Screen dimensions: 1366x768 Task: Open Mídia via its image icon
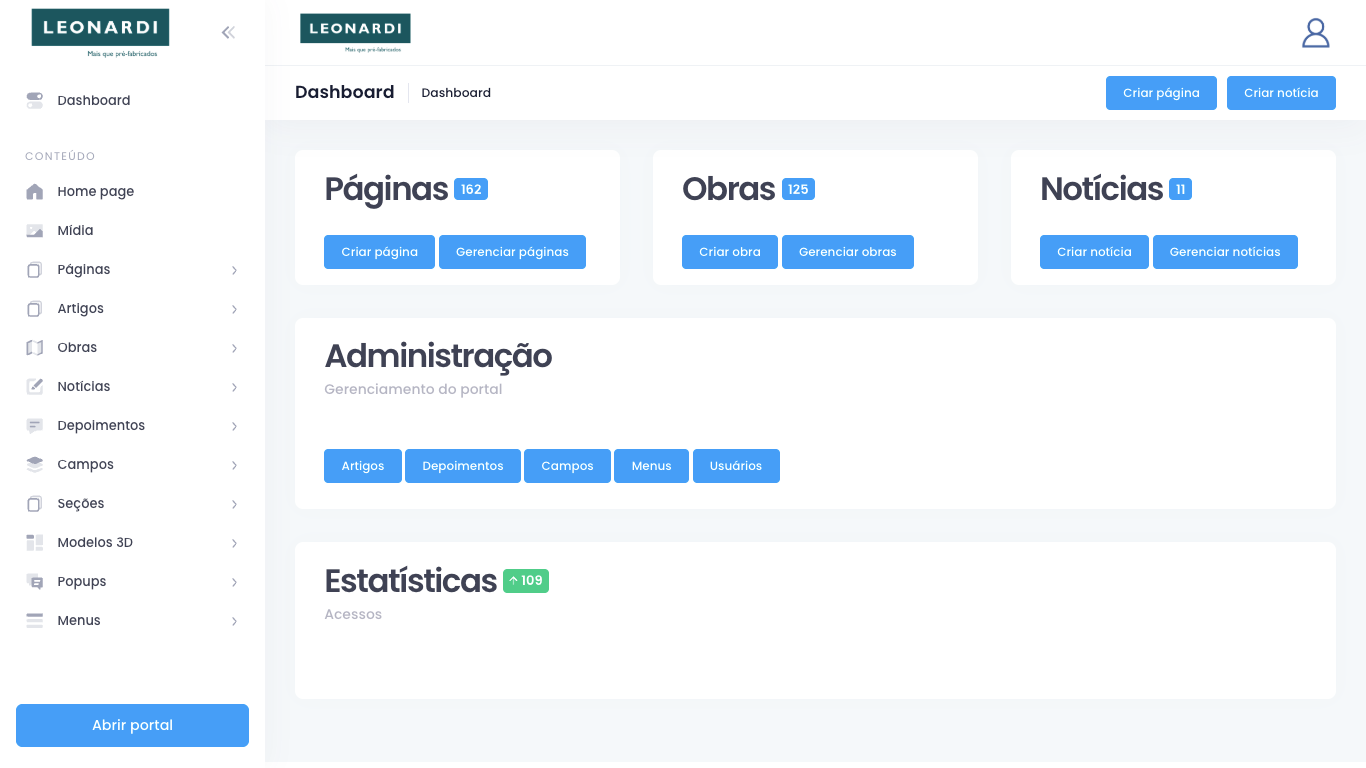pos(35,230)
